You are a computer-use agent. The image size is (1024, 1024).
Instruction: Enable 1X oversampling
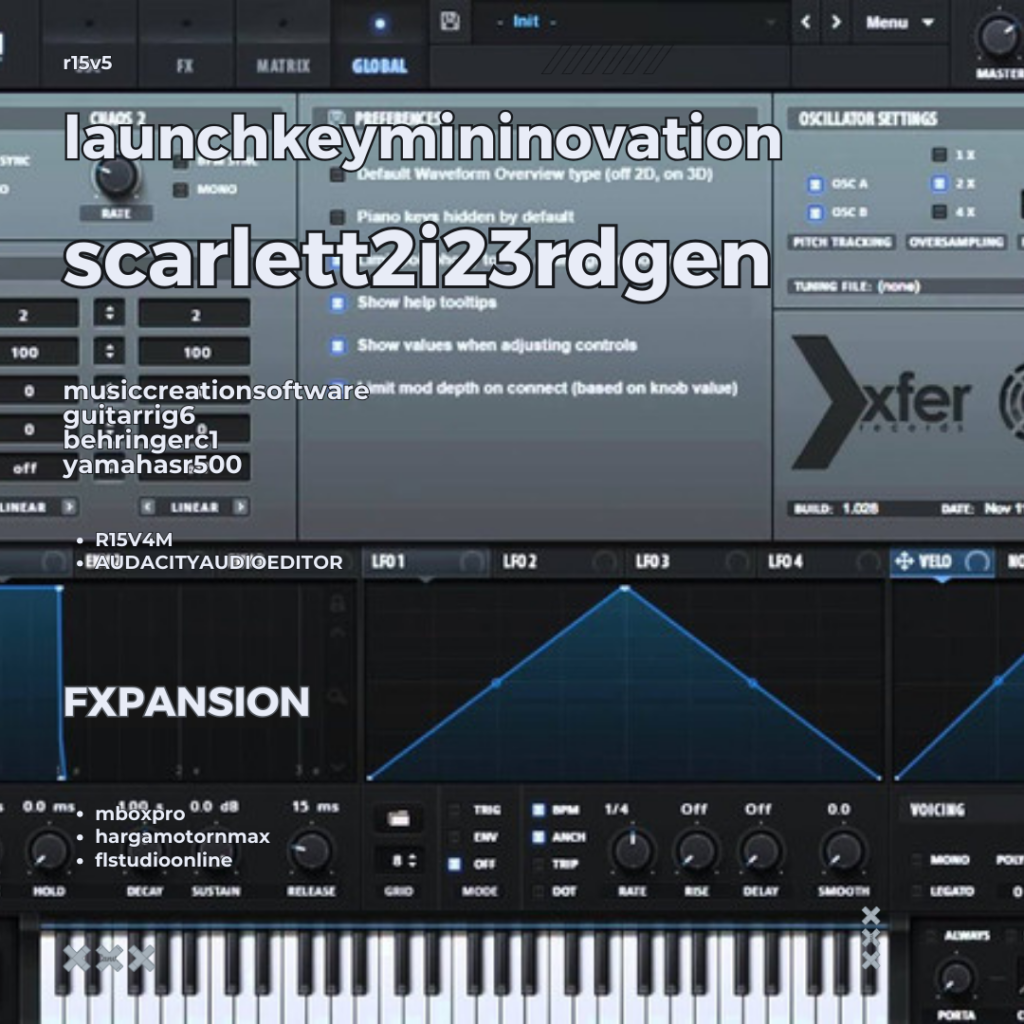tap(939, 155)
